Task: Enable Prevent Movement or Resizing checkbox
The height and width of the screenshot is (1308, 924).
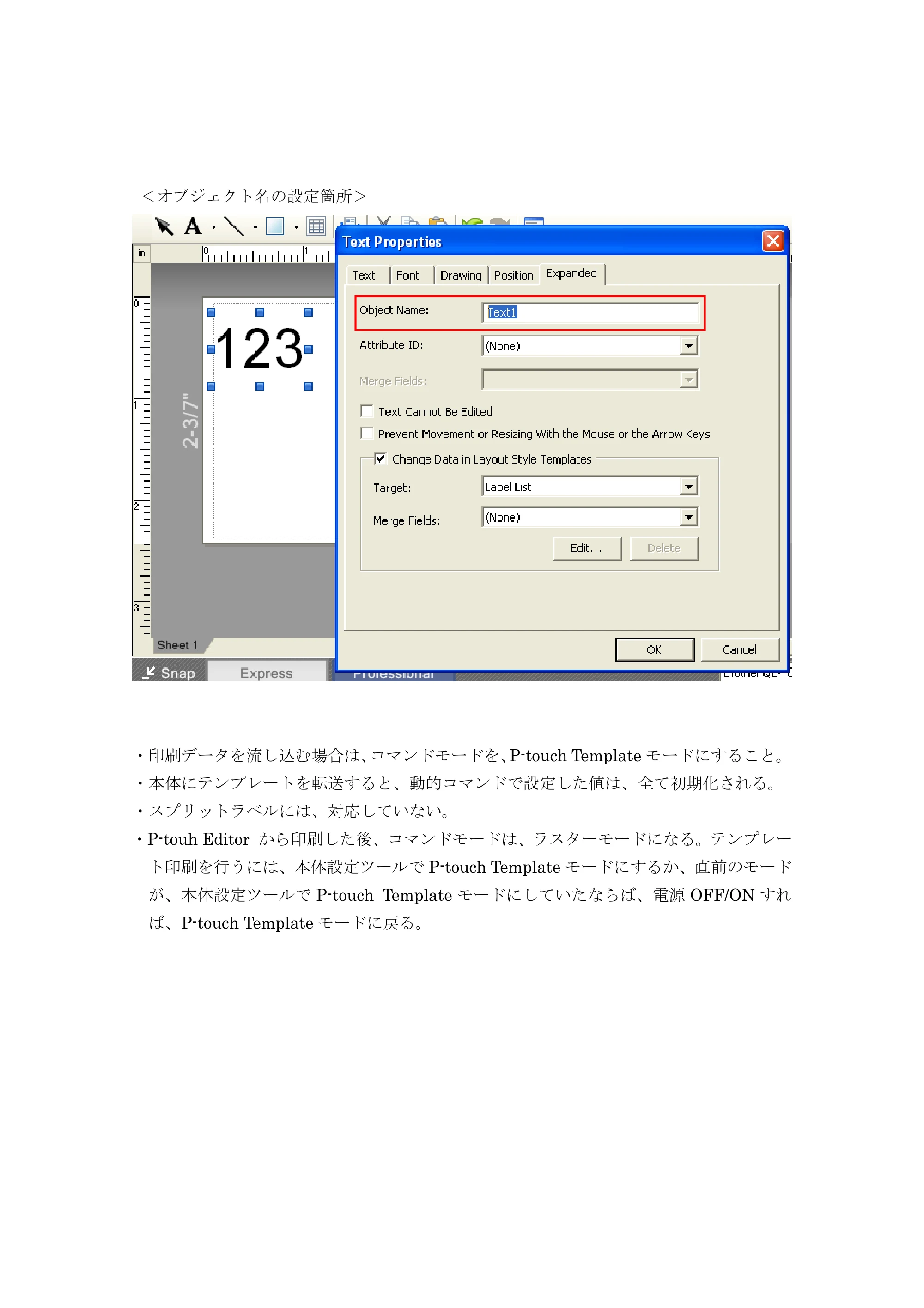Action: tap(367, 434)
